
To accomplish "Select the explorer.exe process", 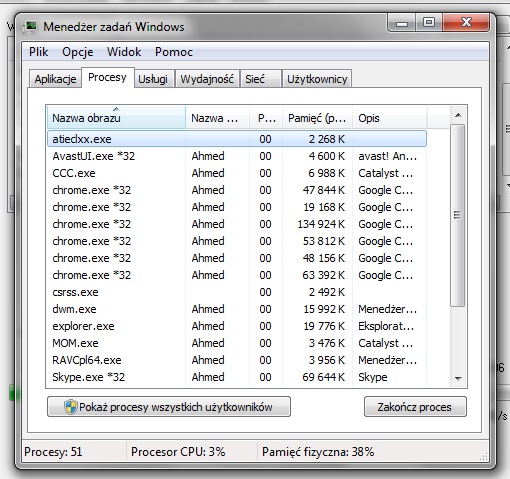I will tap(237, 326).
